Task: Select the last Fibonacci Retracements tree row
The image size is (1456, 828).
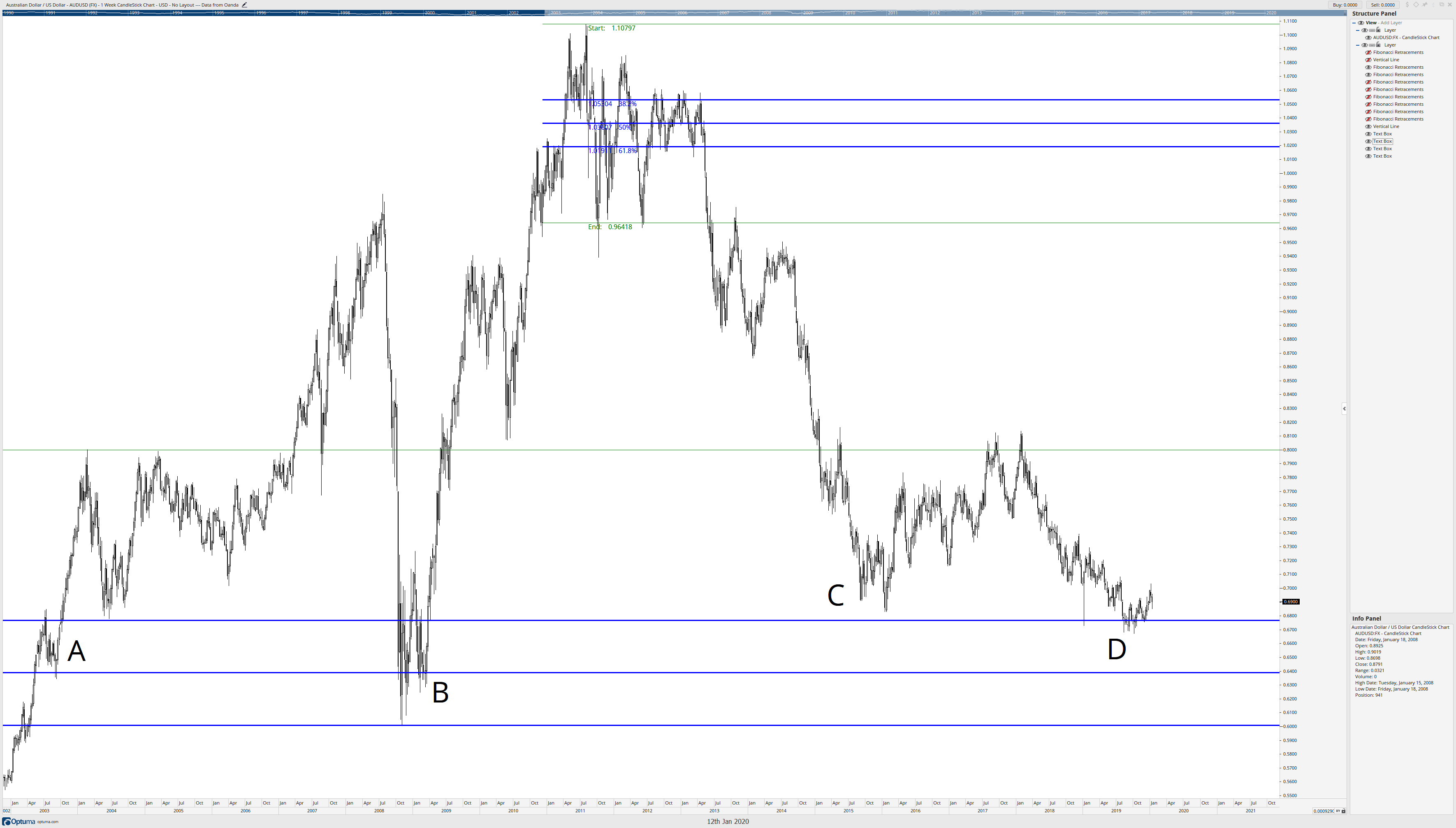Action: pos(1398,119)
